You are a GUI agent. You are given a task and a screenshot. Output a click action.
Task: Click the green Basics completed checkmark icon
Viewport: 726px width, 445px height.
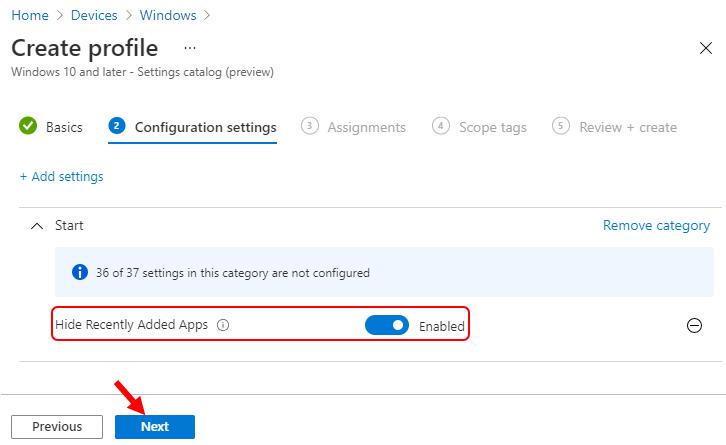click(28, 126)
